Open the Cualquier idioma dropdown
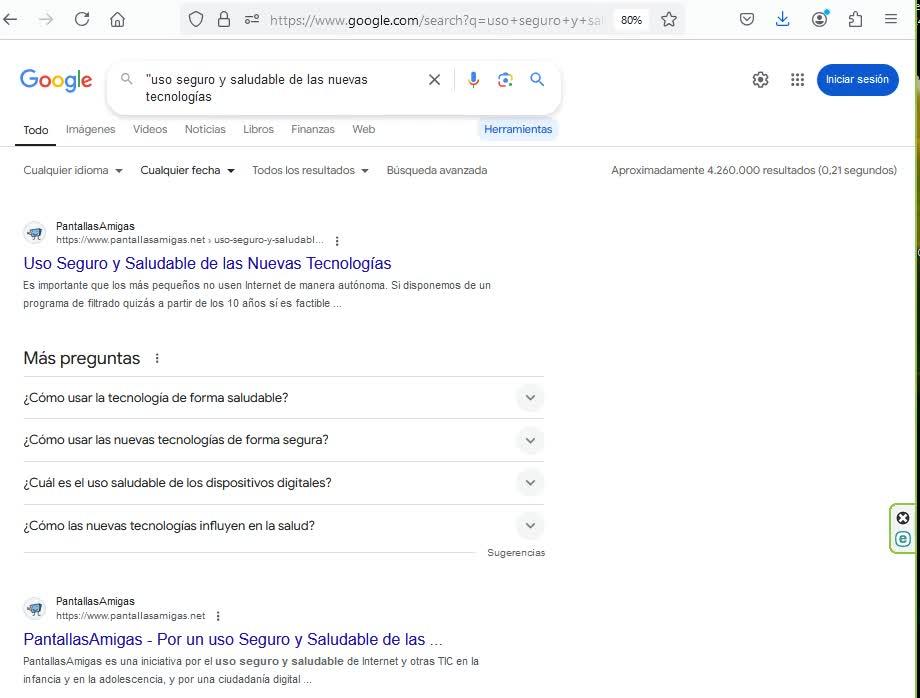This screenshot has height=698, width=920. pos(73,170)
